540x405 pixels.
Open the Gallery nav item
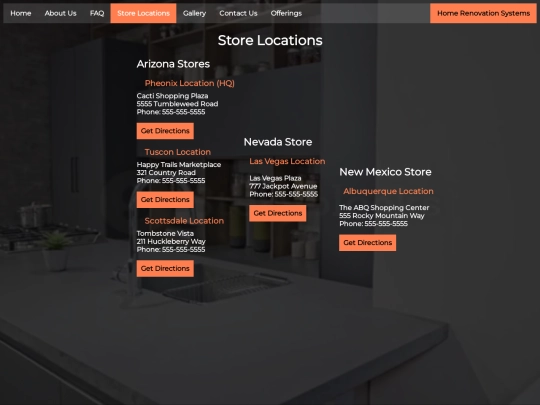(x=194, y=13)
